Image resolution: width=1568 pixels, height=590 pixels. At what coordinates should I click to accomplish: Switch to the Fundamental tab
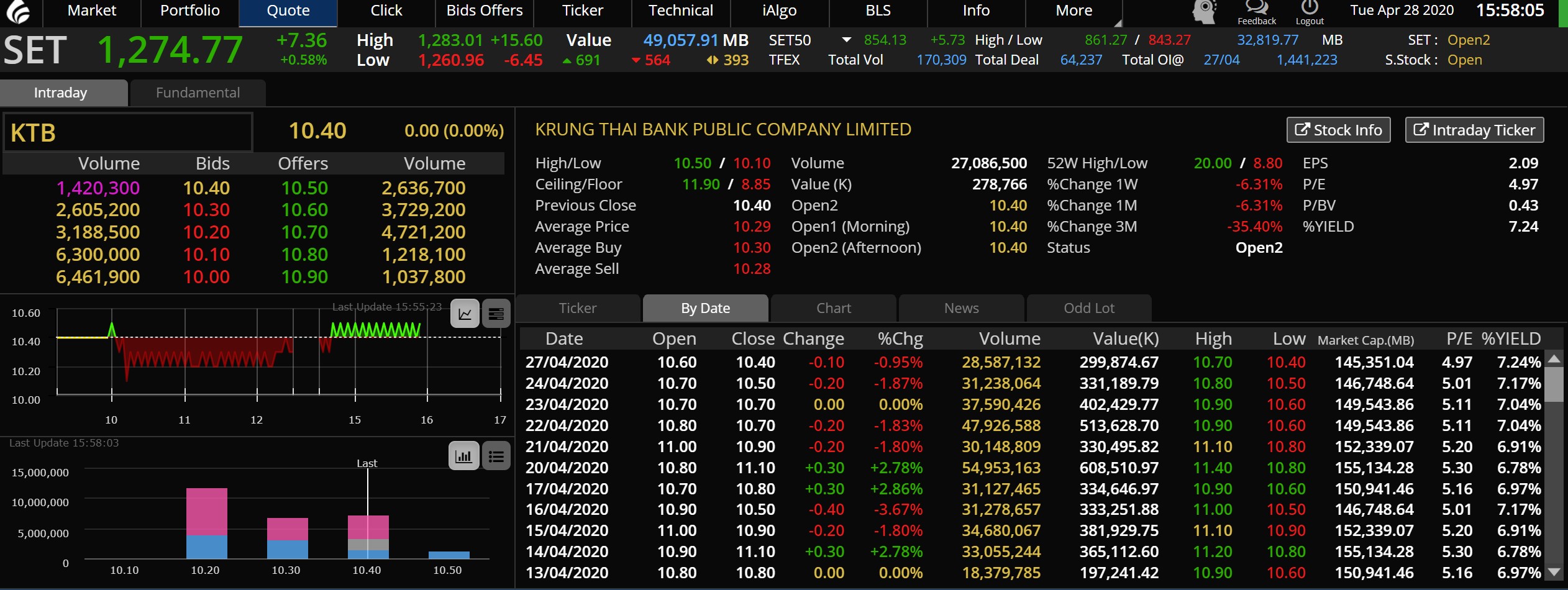click(198, 93)
